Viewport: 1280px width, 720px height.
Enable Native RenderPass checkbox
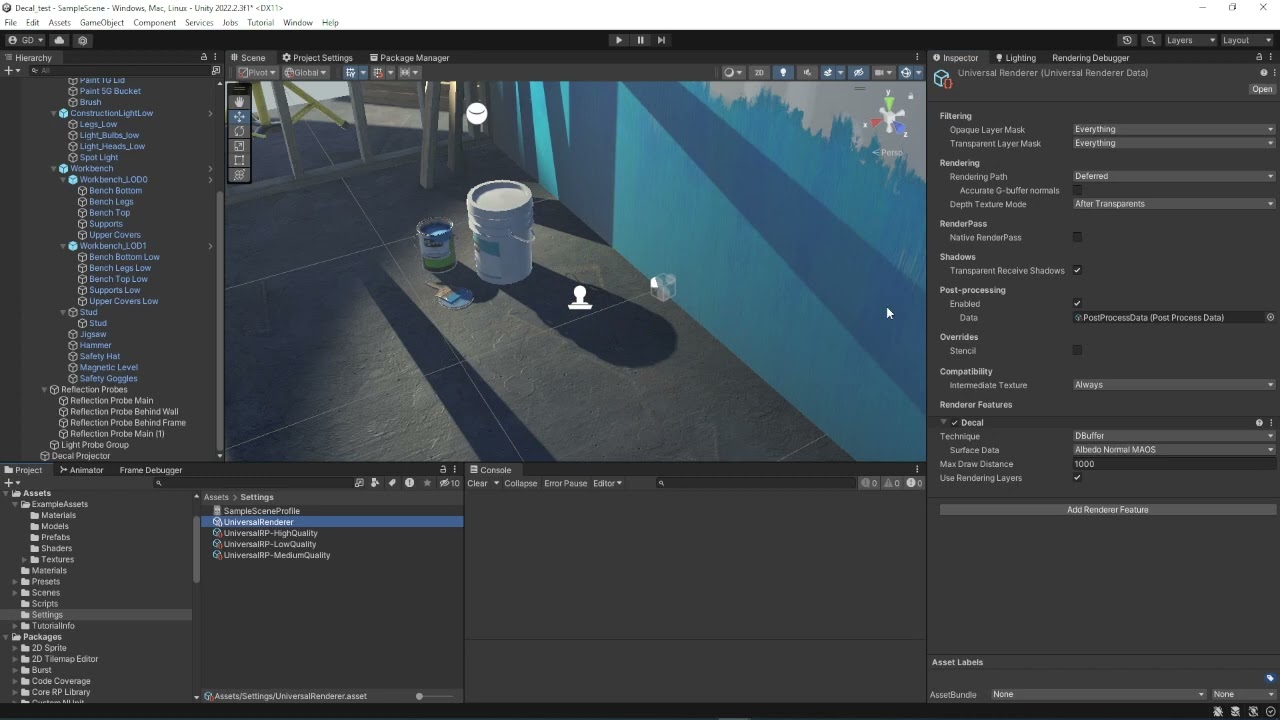click(1077, 238)
